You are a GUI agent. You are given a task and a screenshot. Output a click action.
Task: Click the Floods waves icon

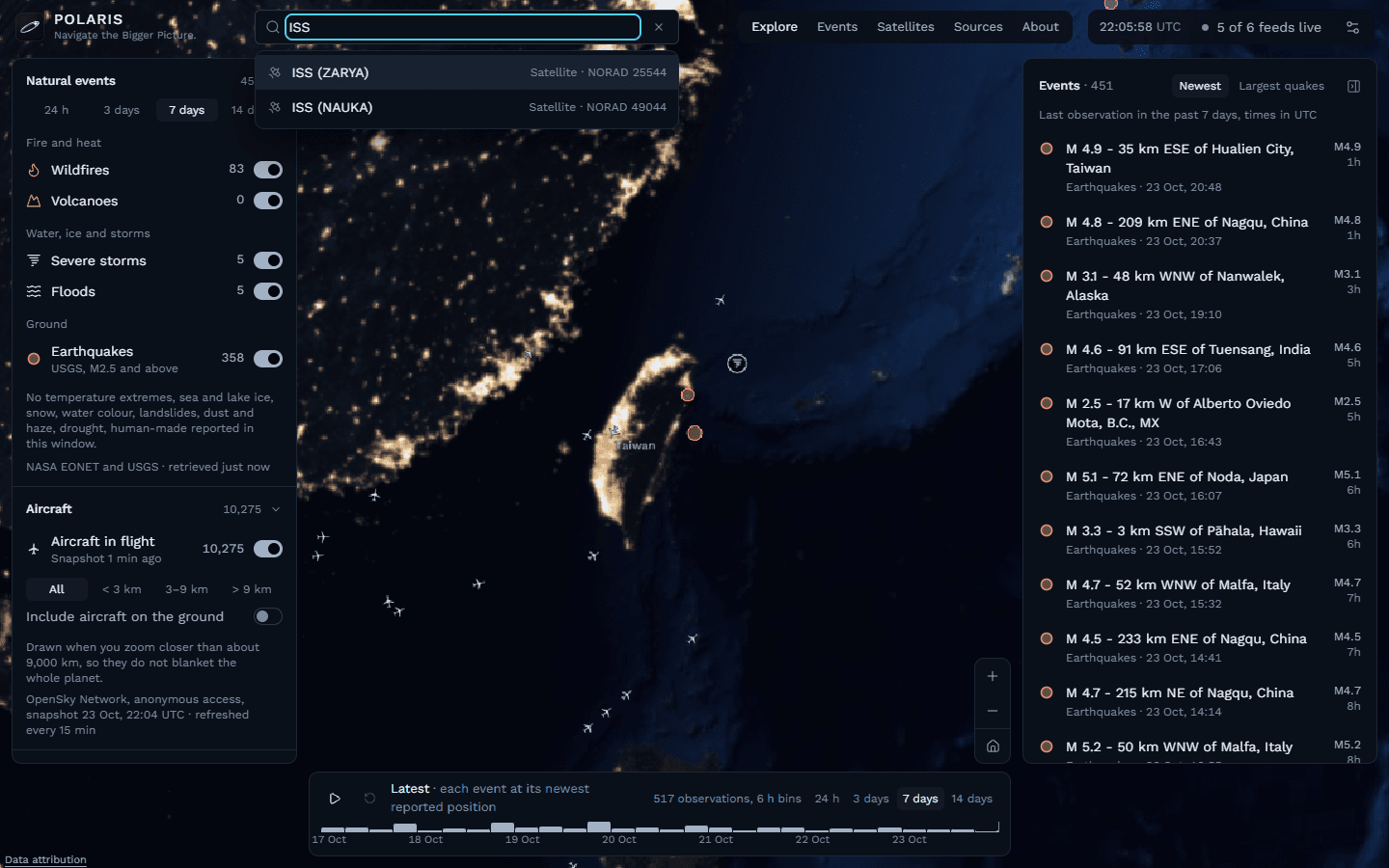click(34, 291)
